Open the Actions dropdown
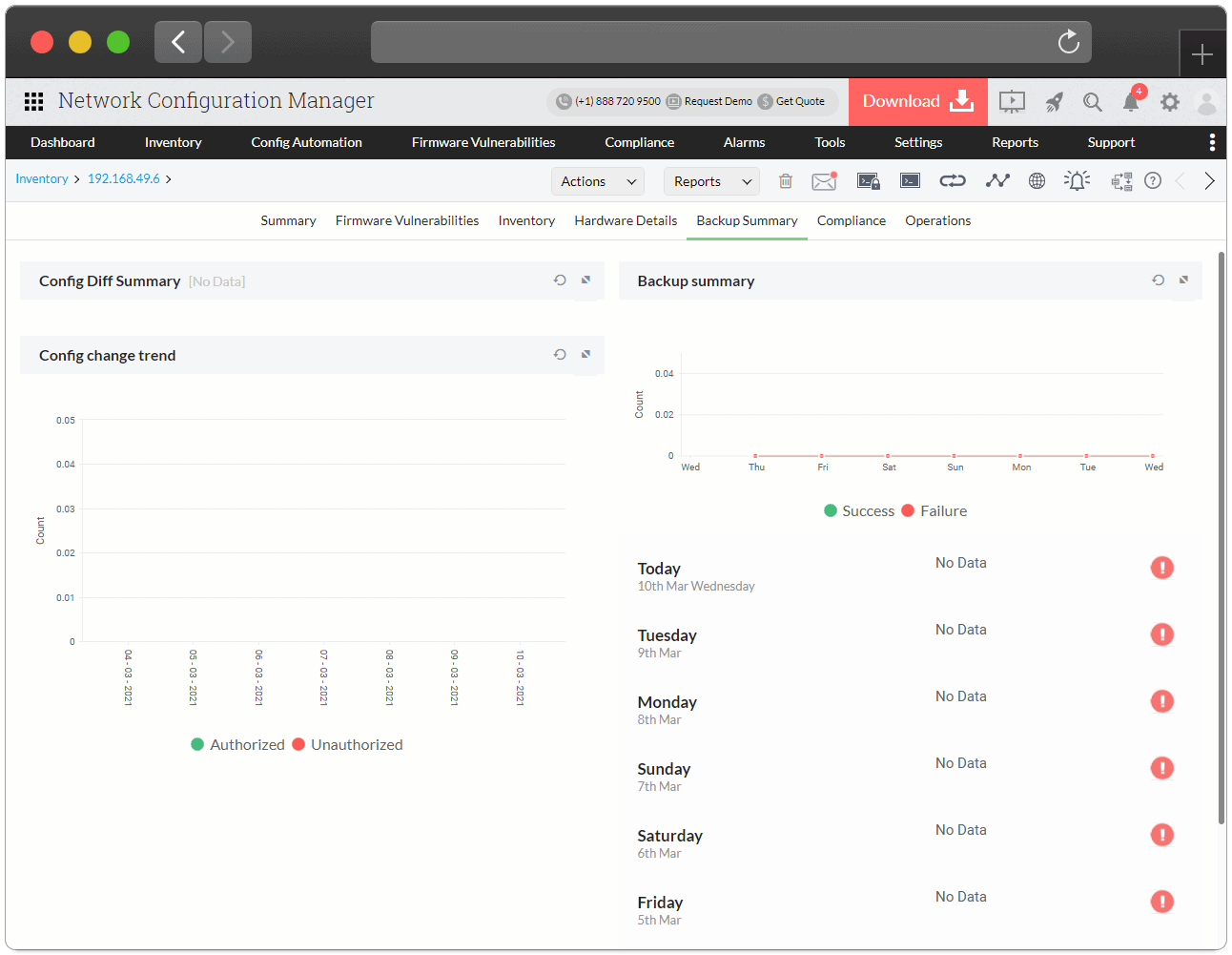Image resolution: width=1232 pixels, height=955 pixels. pyautogui.click(x=598, y=181)
